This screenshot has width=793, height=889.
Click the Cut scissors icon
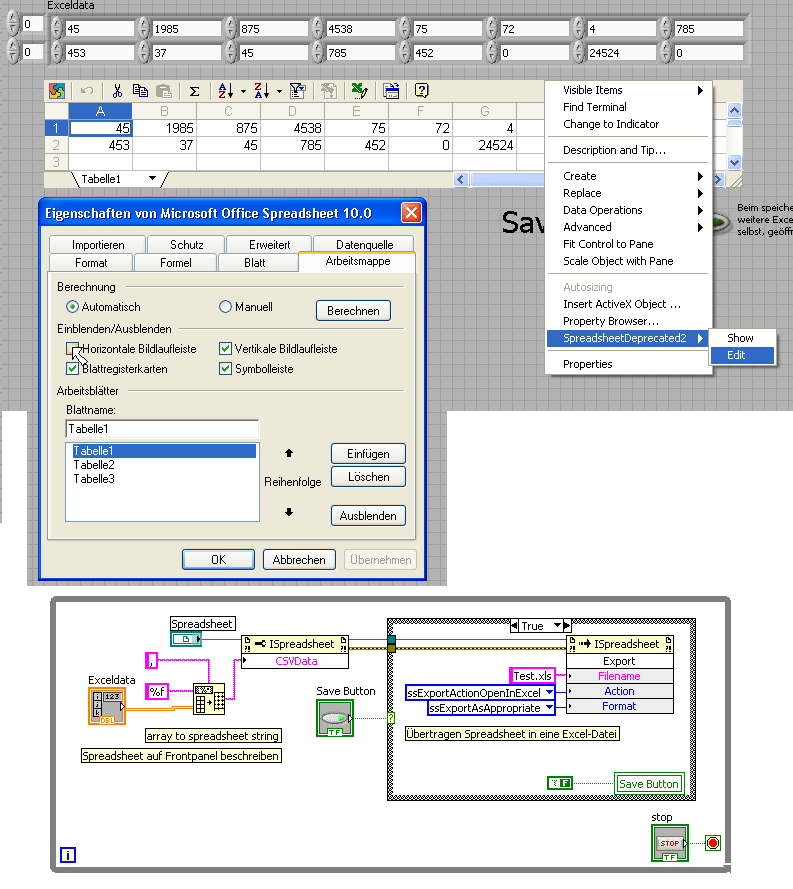point(117,91)
